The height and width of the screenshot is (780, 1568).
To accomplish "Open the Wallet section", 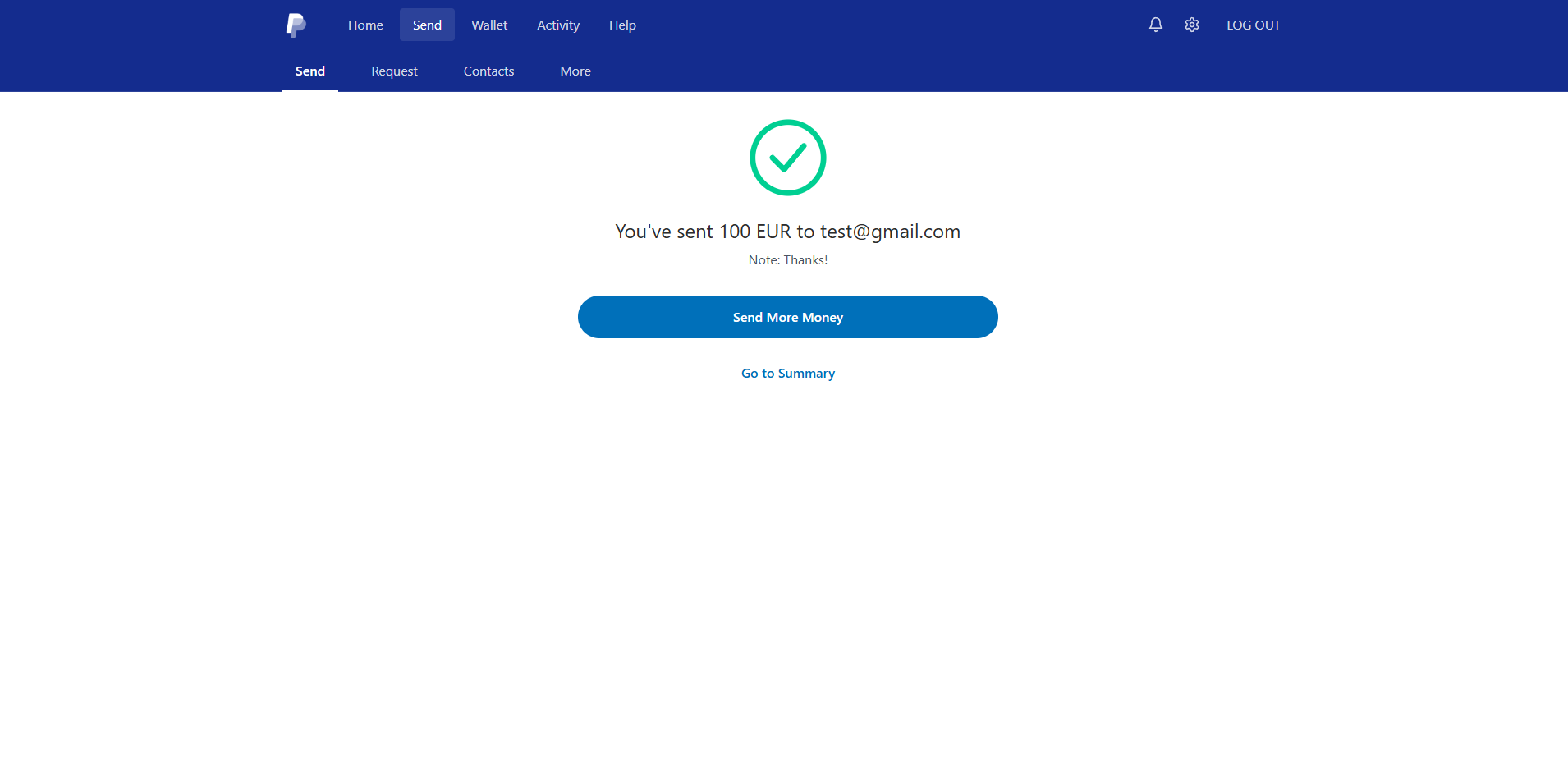I will [489, 25].
